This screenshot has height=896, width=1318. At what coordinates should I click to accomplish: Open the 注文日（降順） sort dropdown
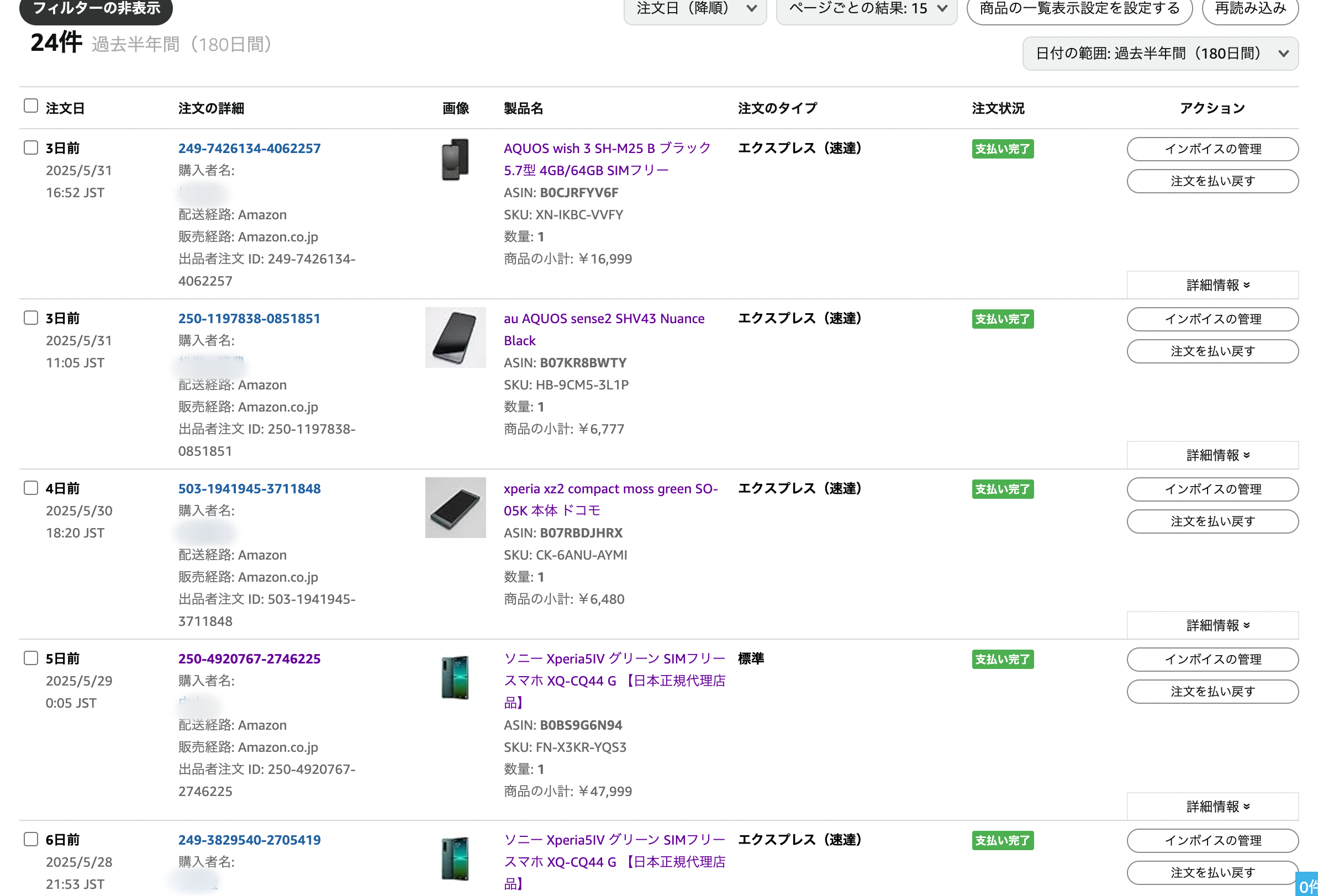[695, 9]
